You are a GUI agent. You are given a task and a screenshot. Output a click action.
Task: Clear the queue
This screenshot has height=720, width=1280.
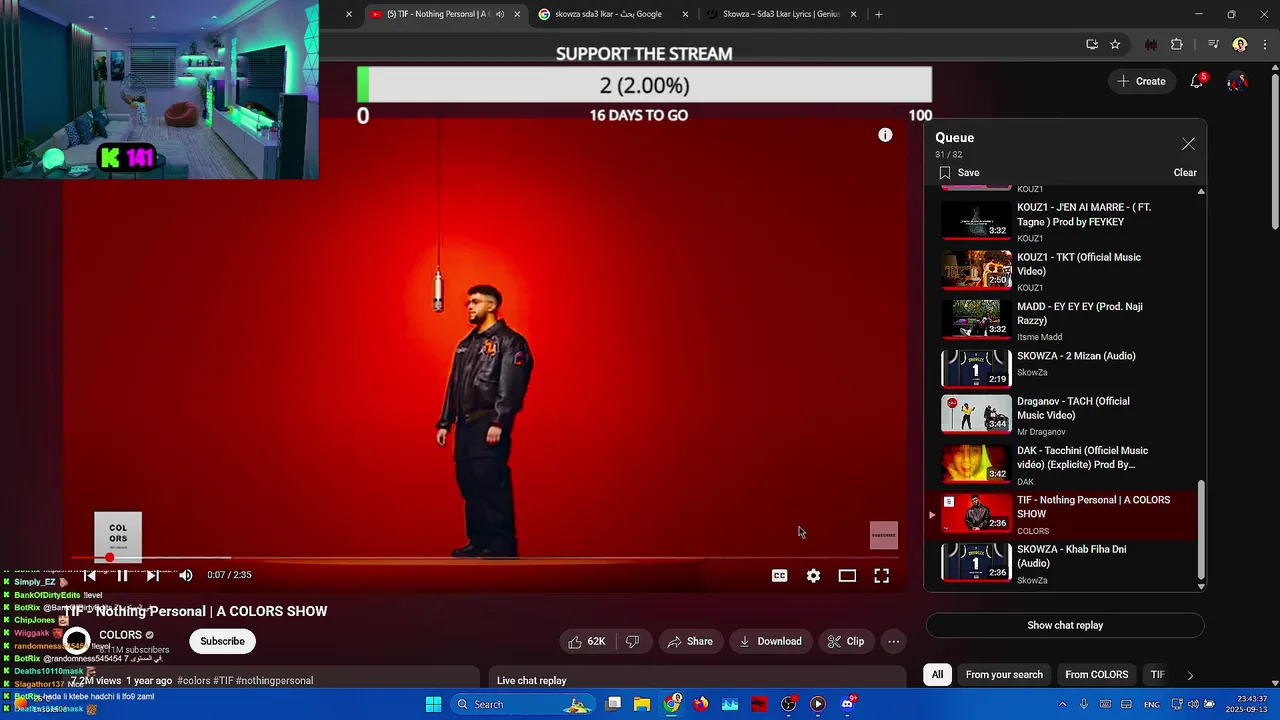[x=1185, y=172]
